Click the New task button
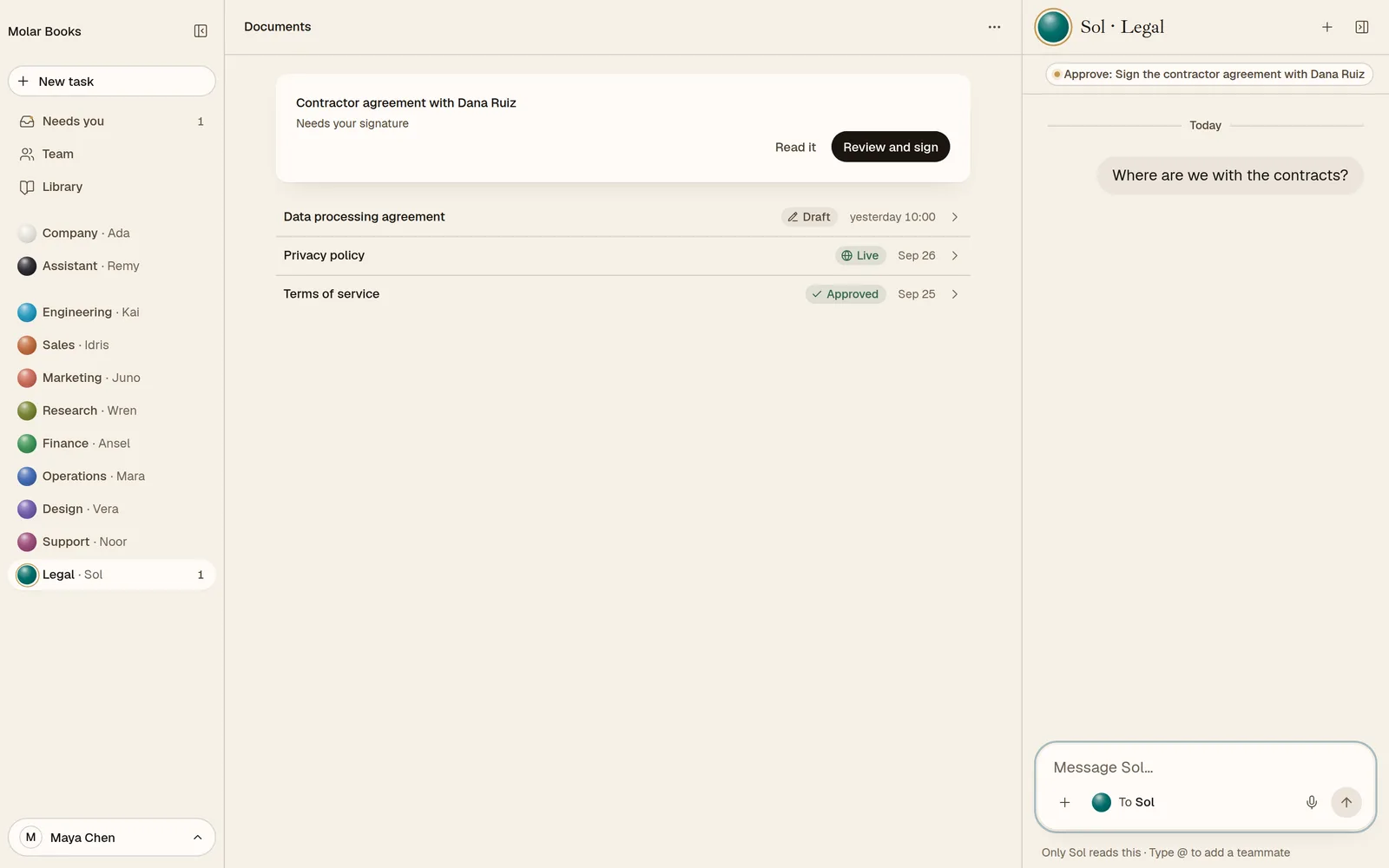Viewport: 1389px width, 868px height. [x=112, y=82]
